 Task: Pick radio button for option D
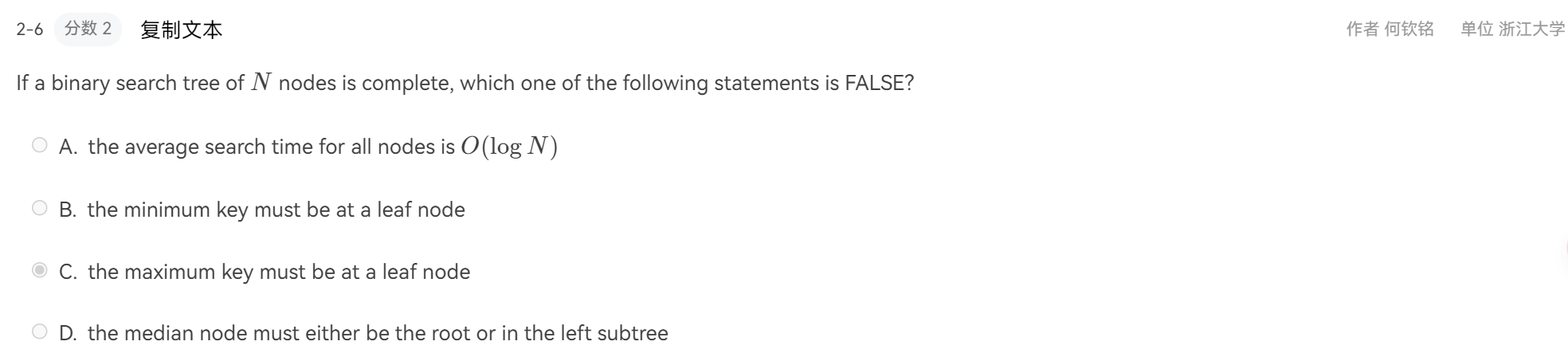point(40,331)
